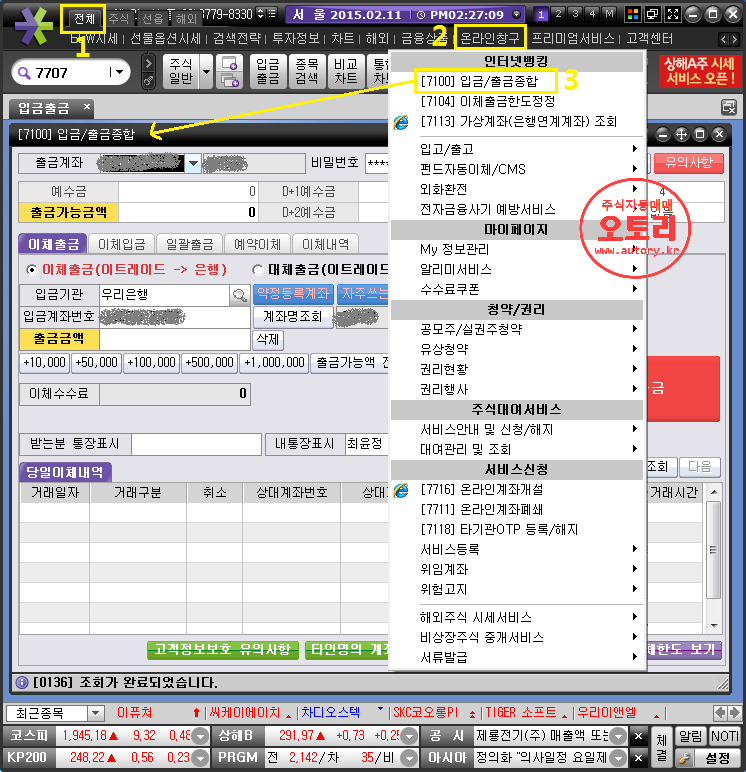Switch to virtual screen 3

(575, 14)
